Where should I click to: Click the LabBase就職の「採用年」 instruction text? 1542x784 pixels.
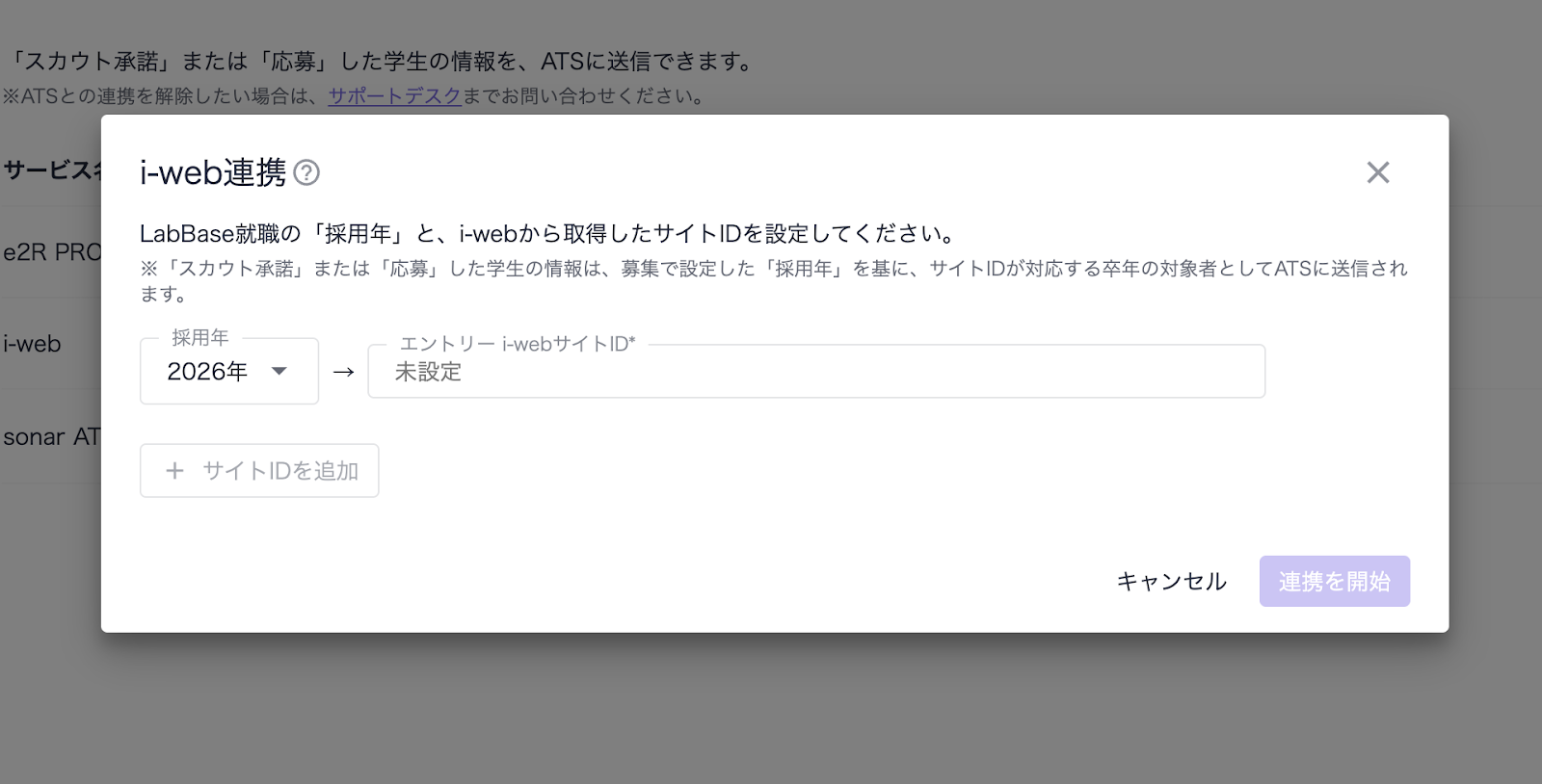[547, 233]
